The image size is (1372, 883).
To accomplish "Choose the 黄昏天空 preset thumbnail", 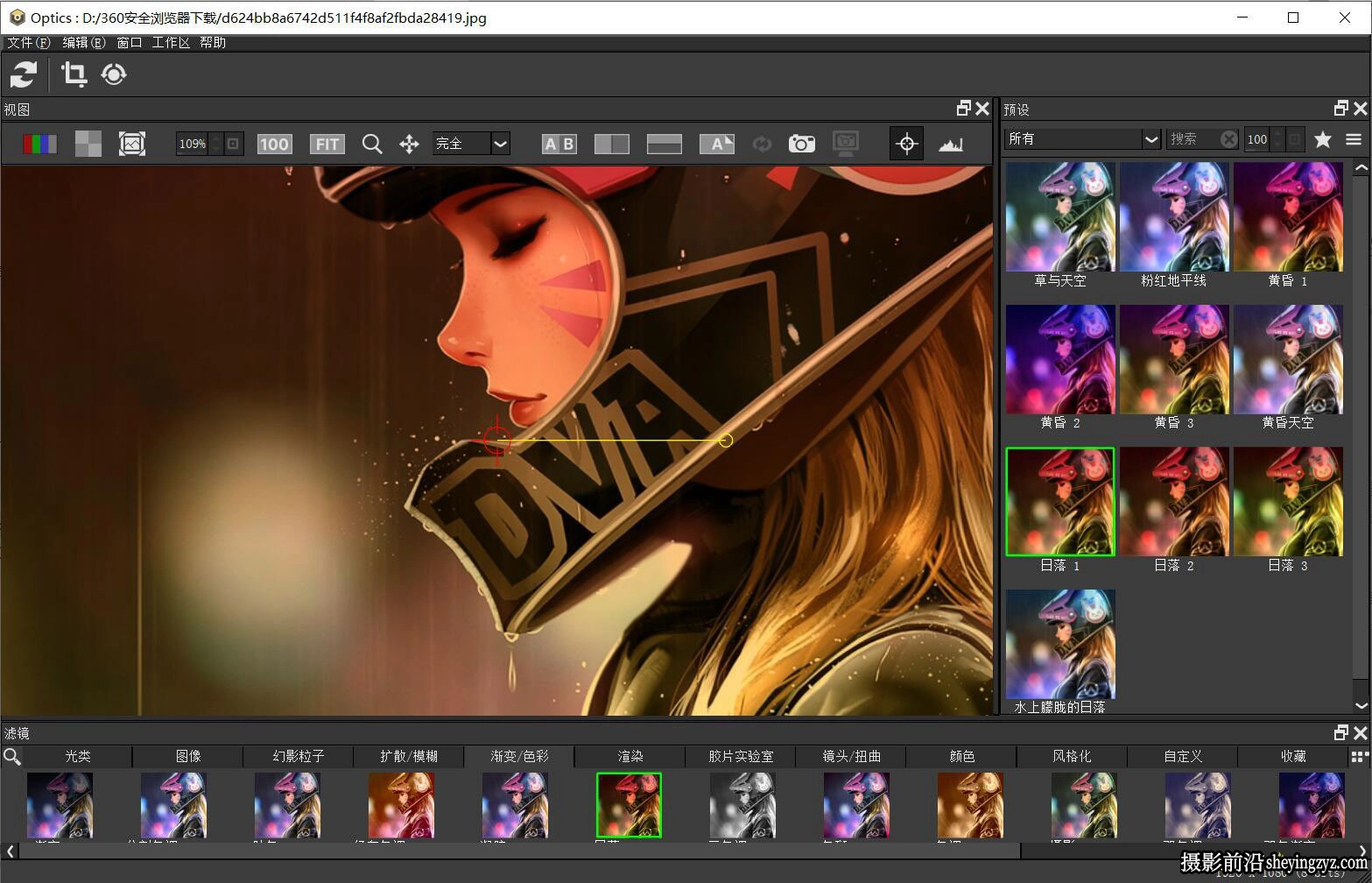I will point(1288,359).
